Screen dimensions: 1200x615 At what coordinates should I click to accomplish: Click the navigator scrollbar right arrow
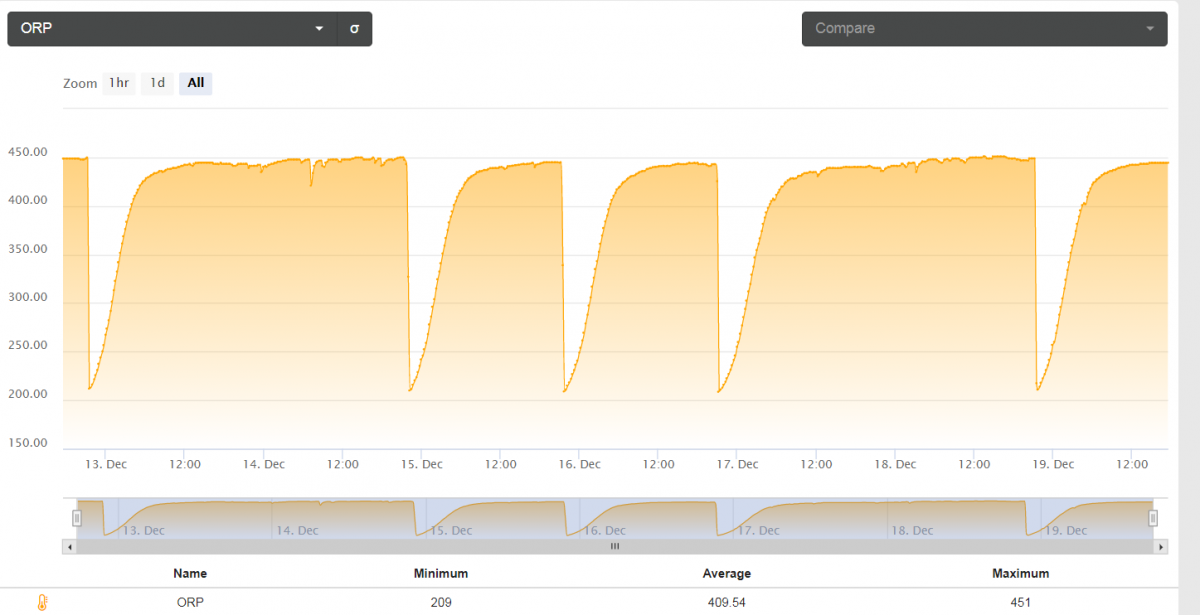click(1161, 547)
